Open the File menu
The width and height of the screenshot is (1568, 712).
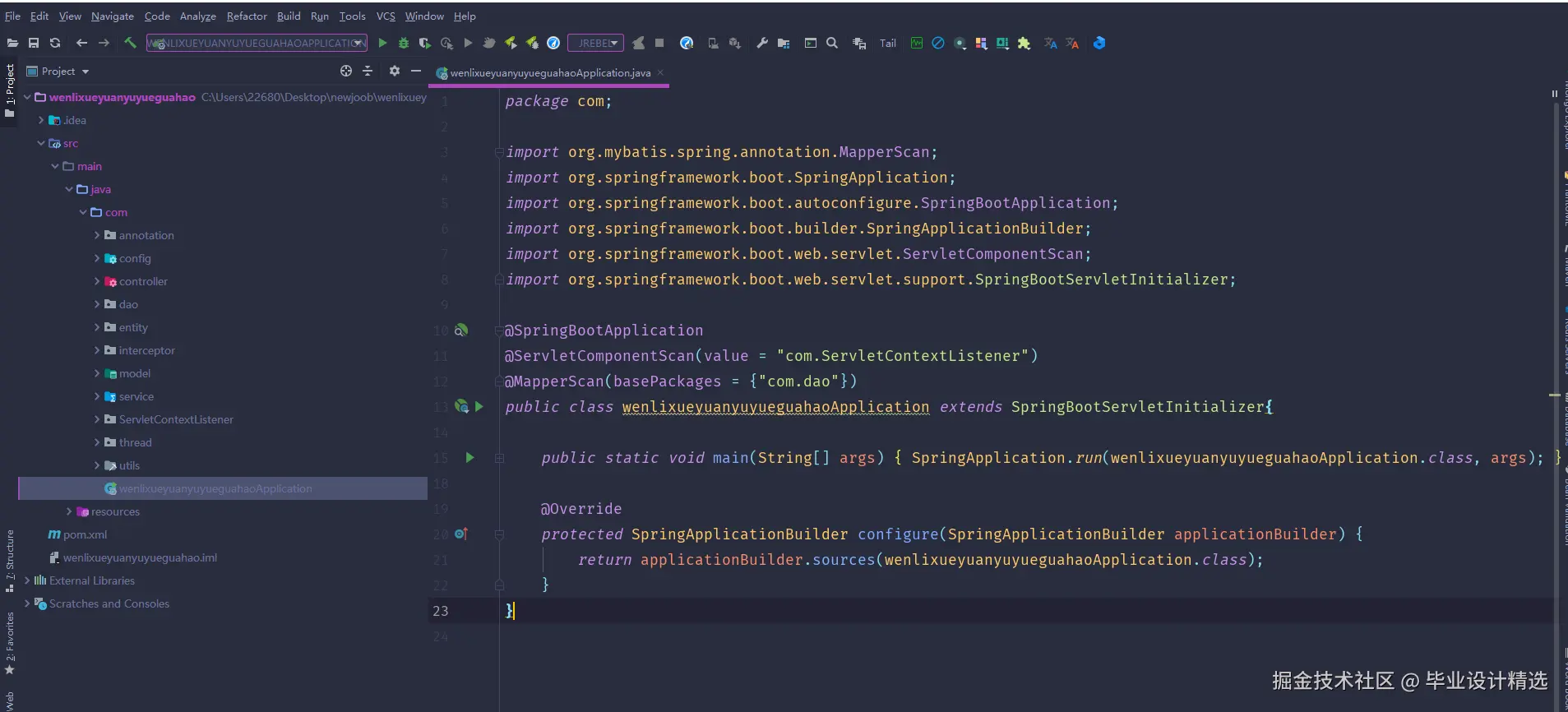[12, 16]
